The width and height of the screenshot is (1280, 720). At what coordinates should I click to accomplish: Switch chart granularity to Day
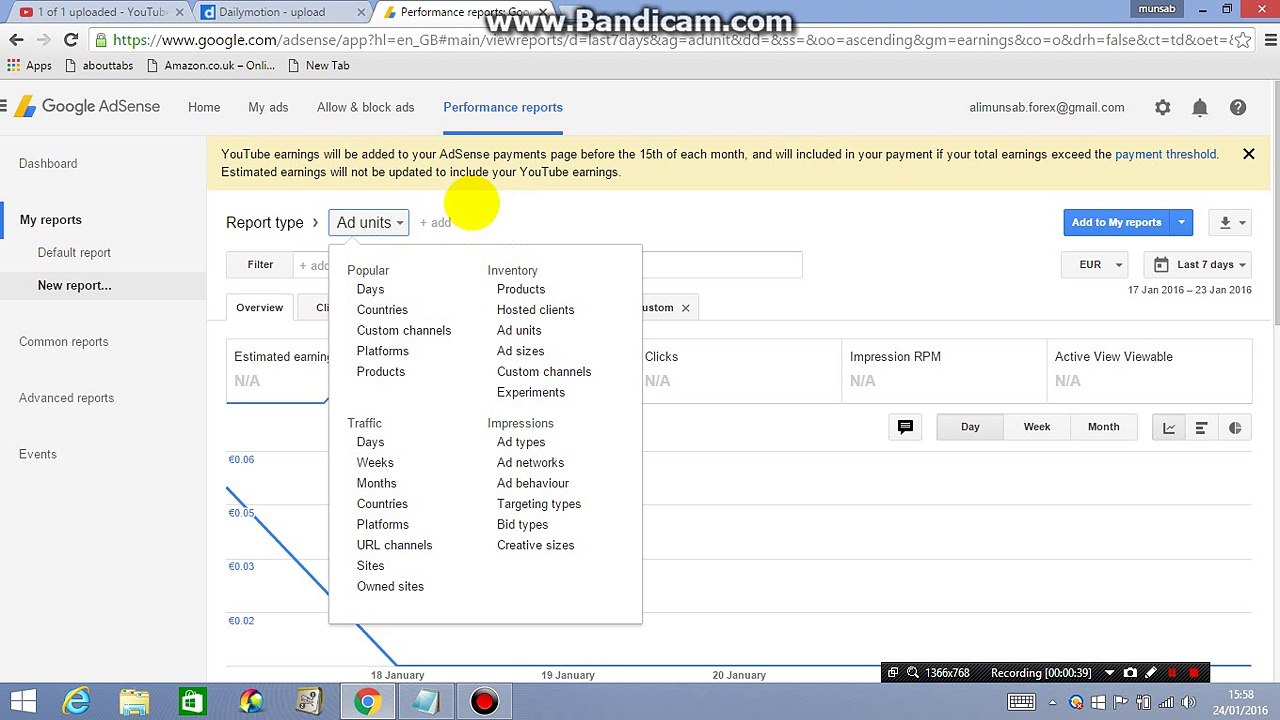(970, 427)
